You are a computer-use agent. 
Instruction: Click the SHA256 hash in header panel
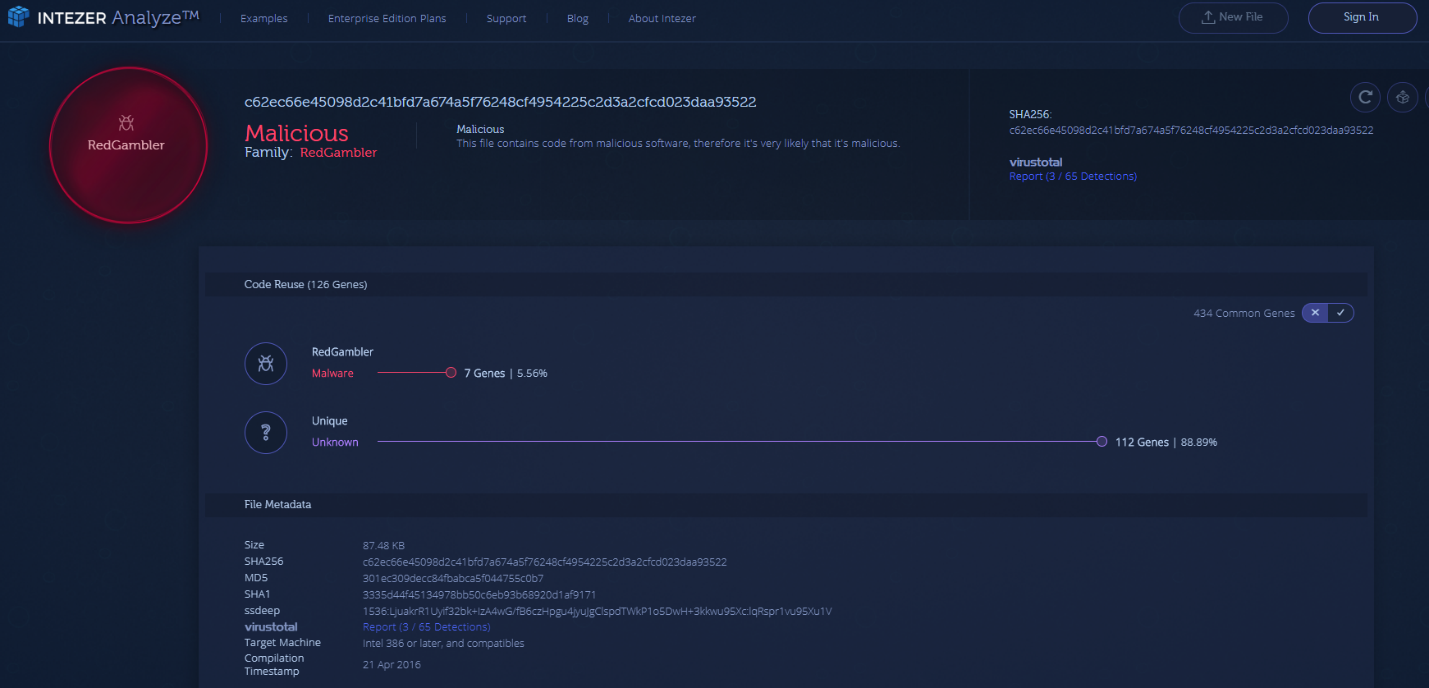(1191, 130)
